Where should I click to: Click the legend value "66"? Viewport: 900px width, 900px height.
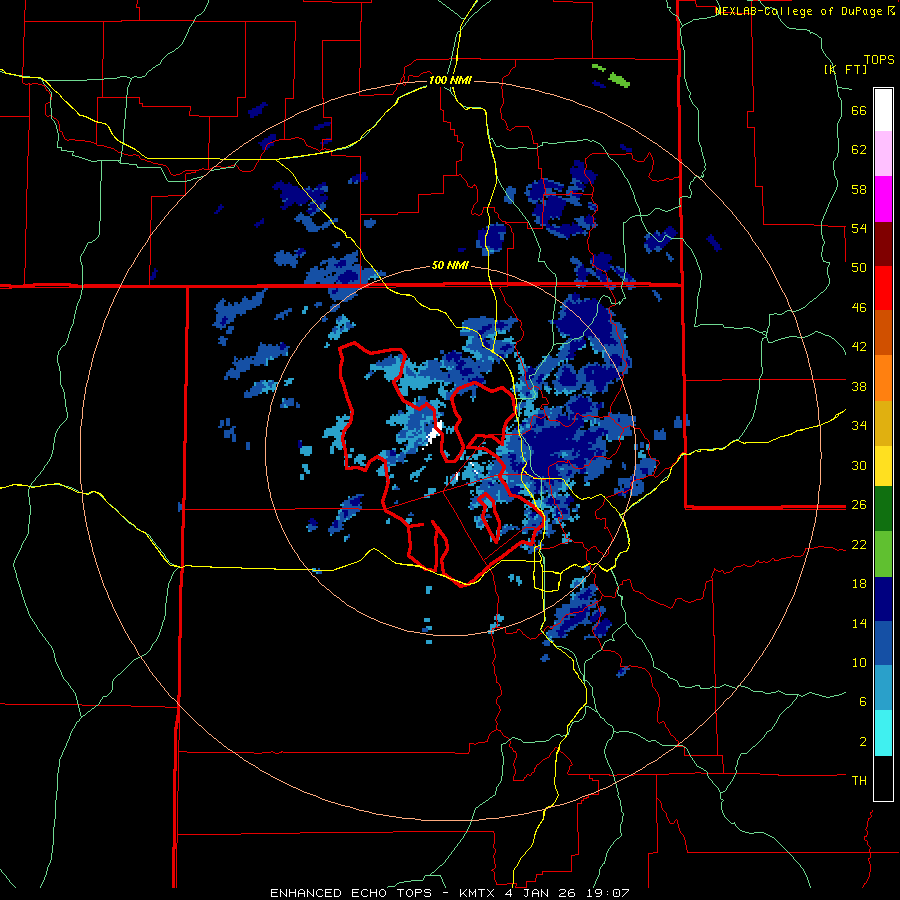tap(859, 110)
